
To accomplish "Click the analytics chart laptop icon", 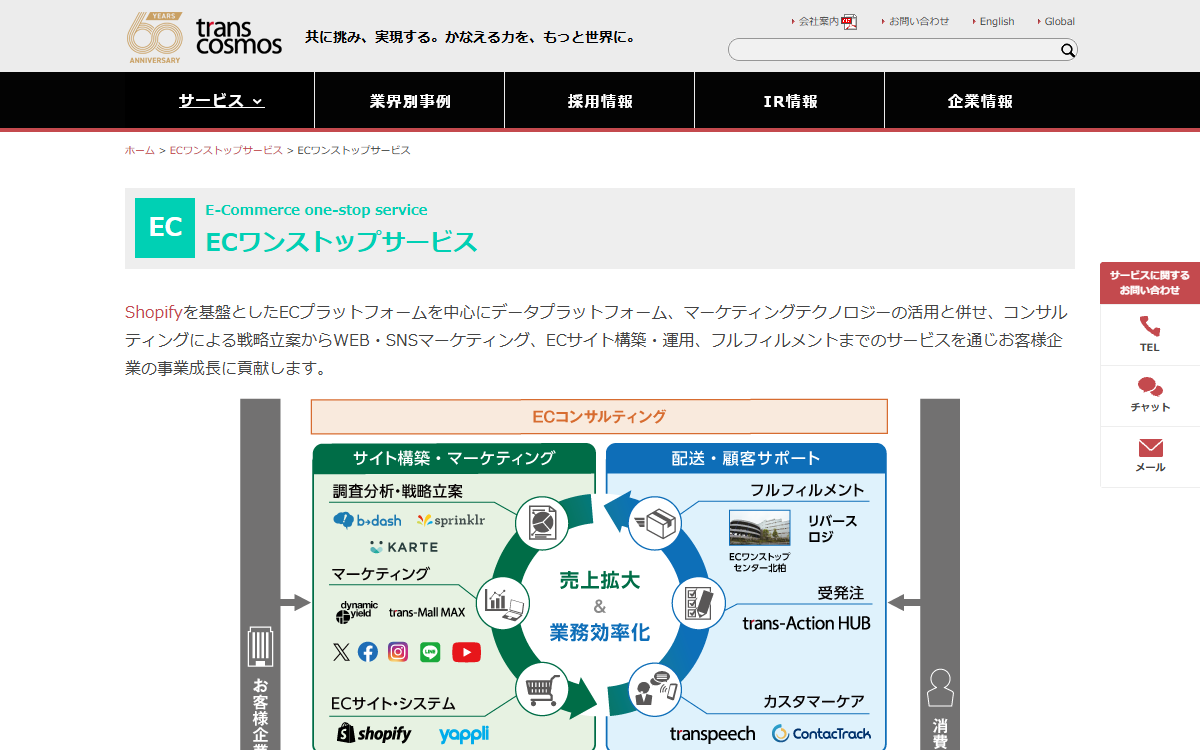I will tap(503, 601).
